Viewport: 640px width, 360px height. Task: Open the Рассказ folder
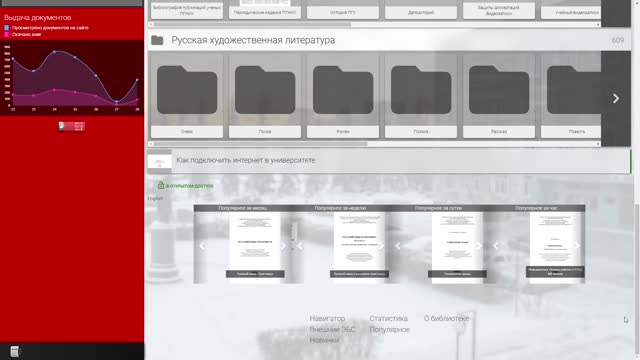(499, 96)
